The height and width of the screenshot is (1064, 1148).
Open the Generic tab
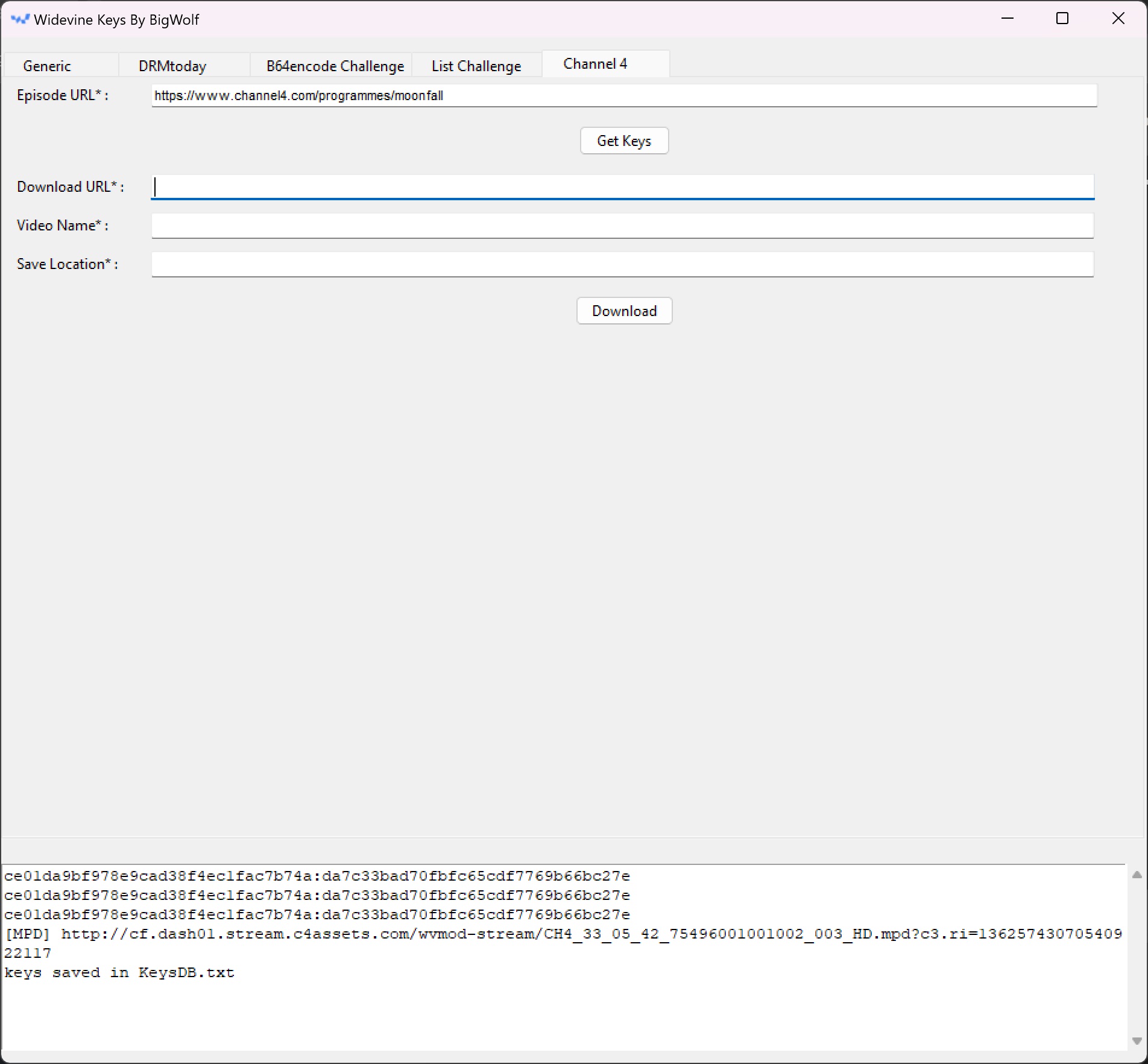click(x=61, y=66)
